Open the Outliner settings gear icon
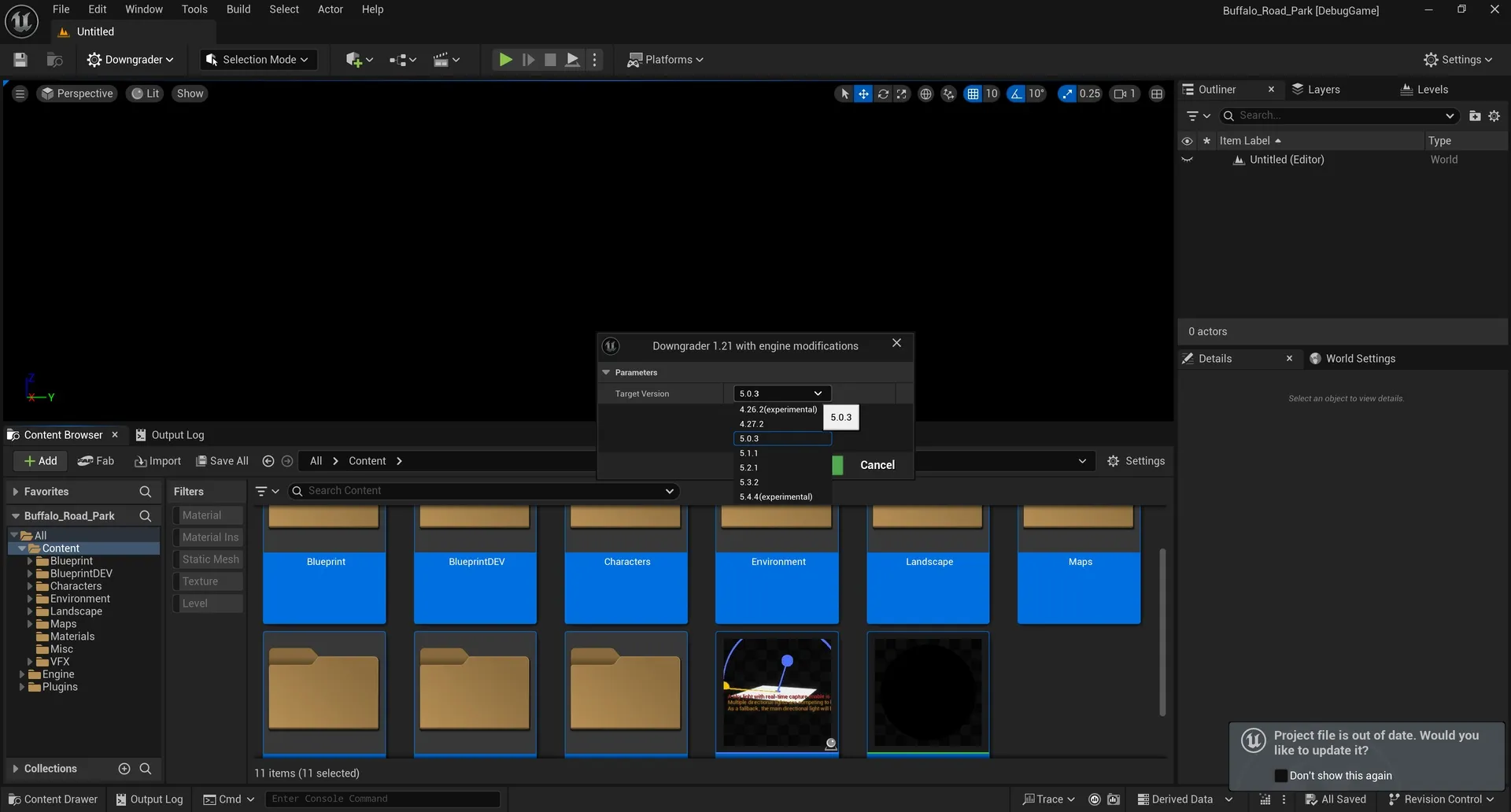Screen dimensions: 1511x812 pyautogui.click(x=1494, y=116)
